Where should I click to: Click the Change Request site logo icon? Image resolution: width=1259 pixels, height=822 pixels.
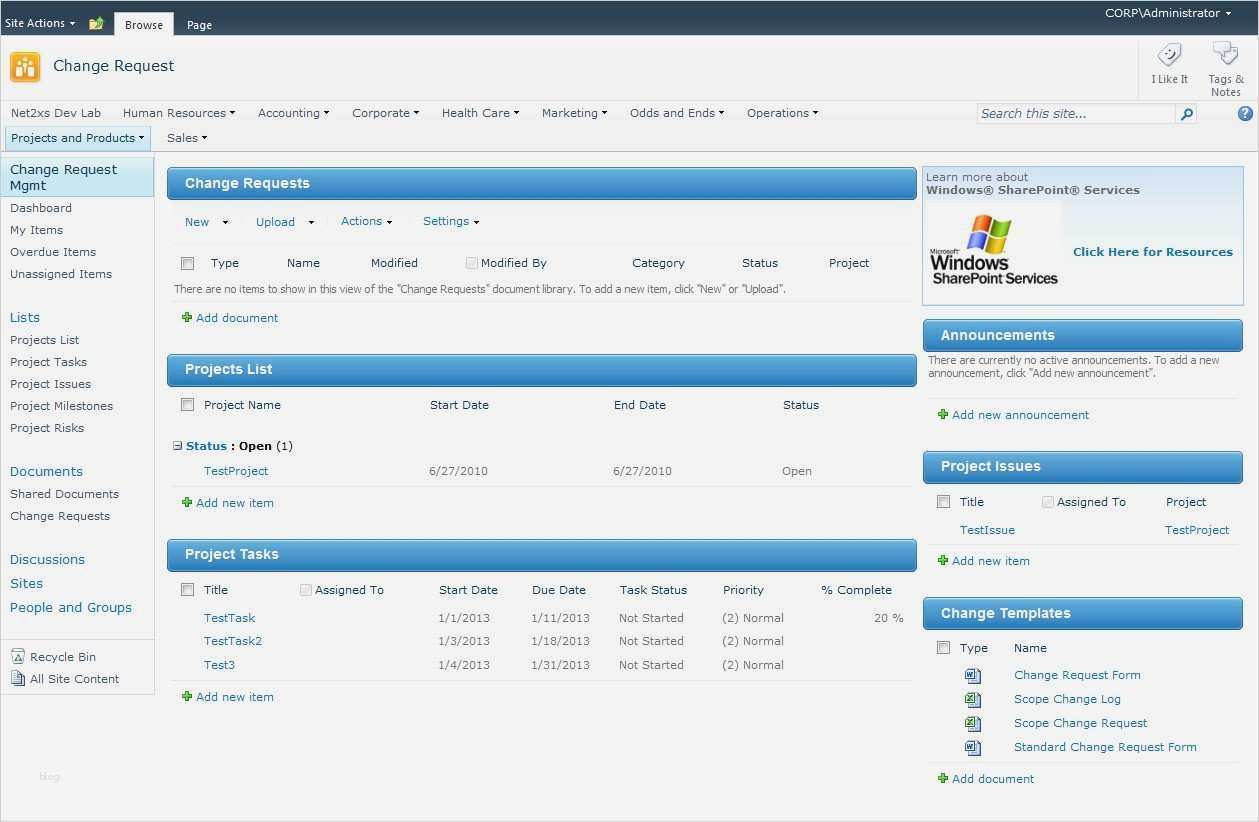pos(25,67)
